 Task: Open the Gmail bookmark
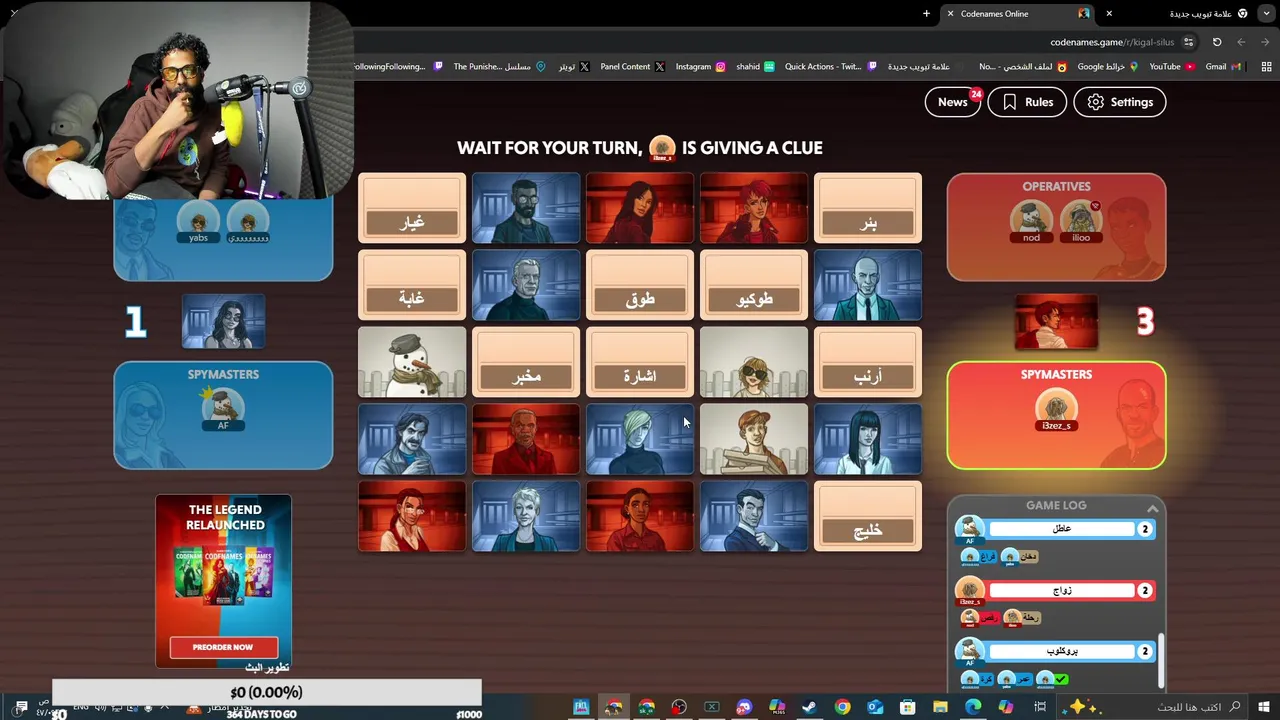(x=1222, y=67)
